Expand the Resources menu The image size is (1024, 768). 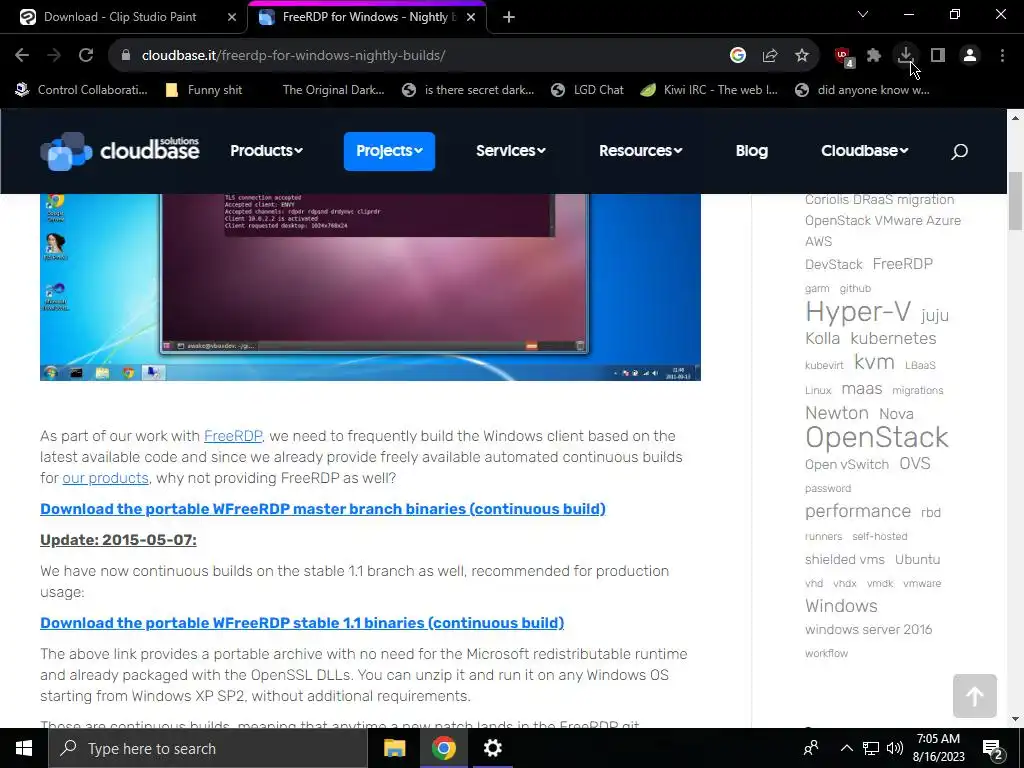[x=641, y=151]
